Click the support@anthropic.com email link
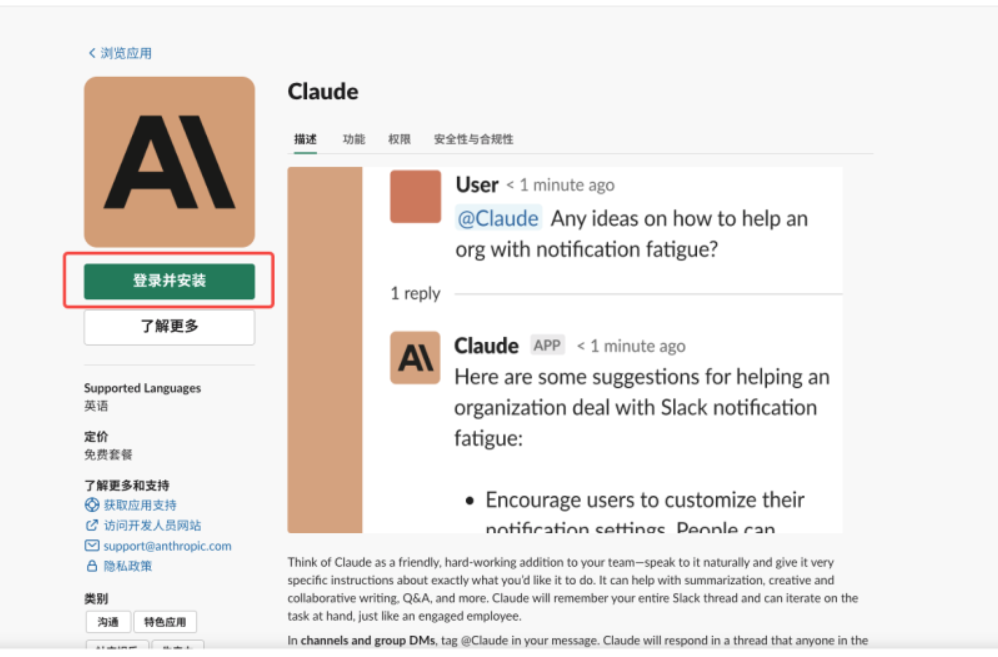The width and height of the screenshot is (998, 657). [167, 546]
